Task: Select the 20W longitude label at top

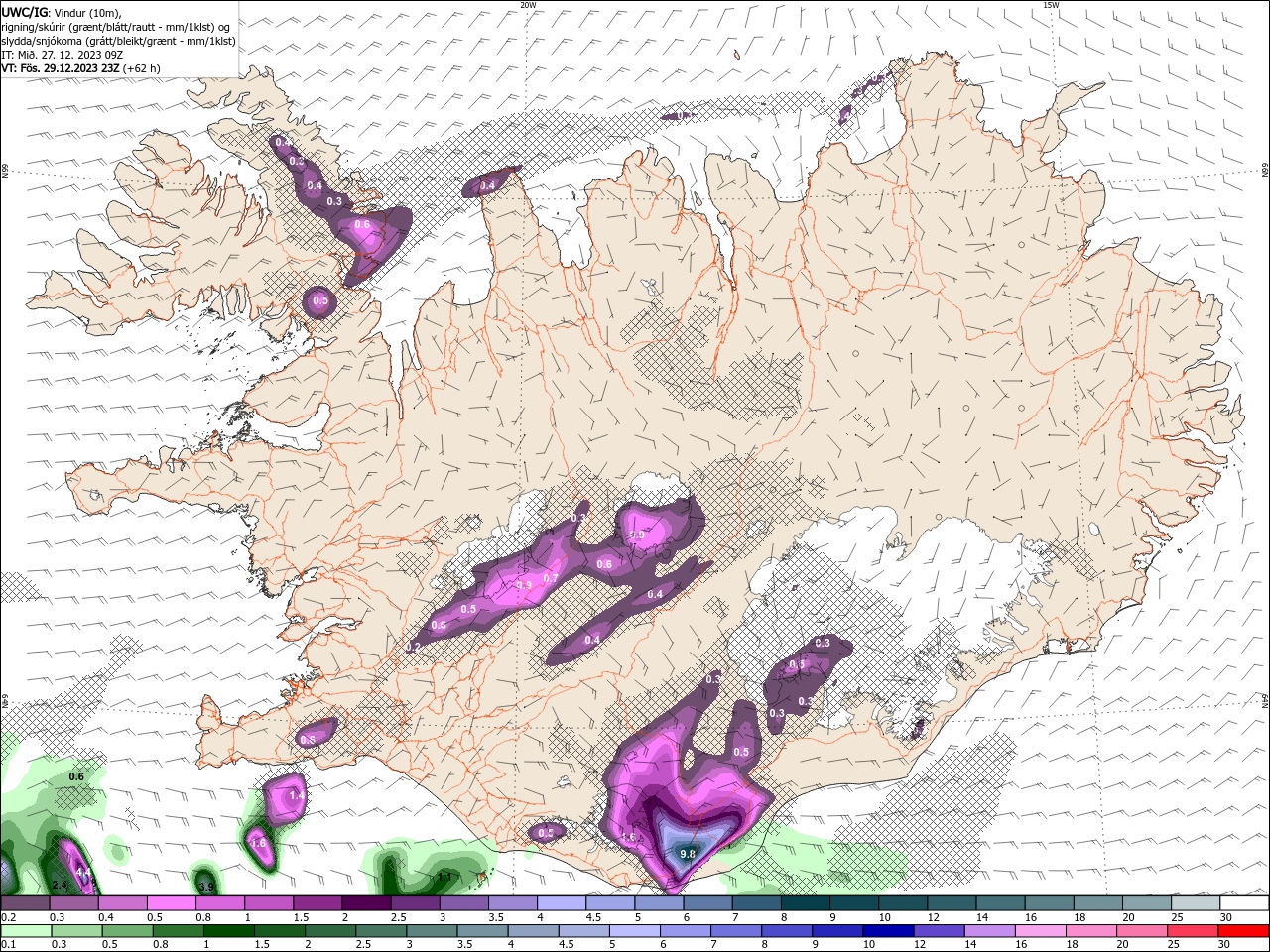Action: point(528,5)
